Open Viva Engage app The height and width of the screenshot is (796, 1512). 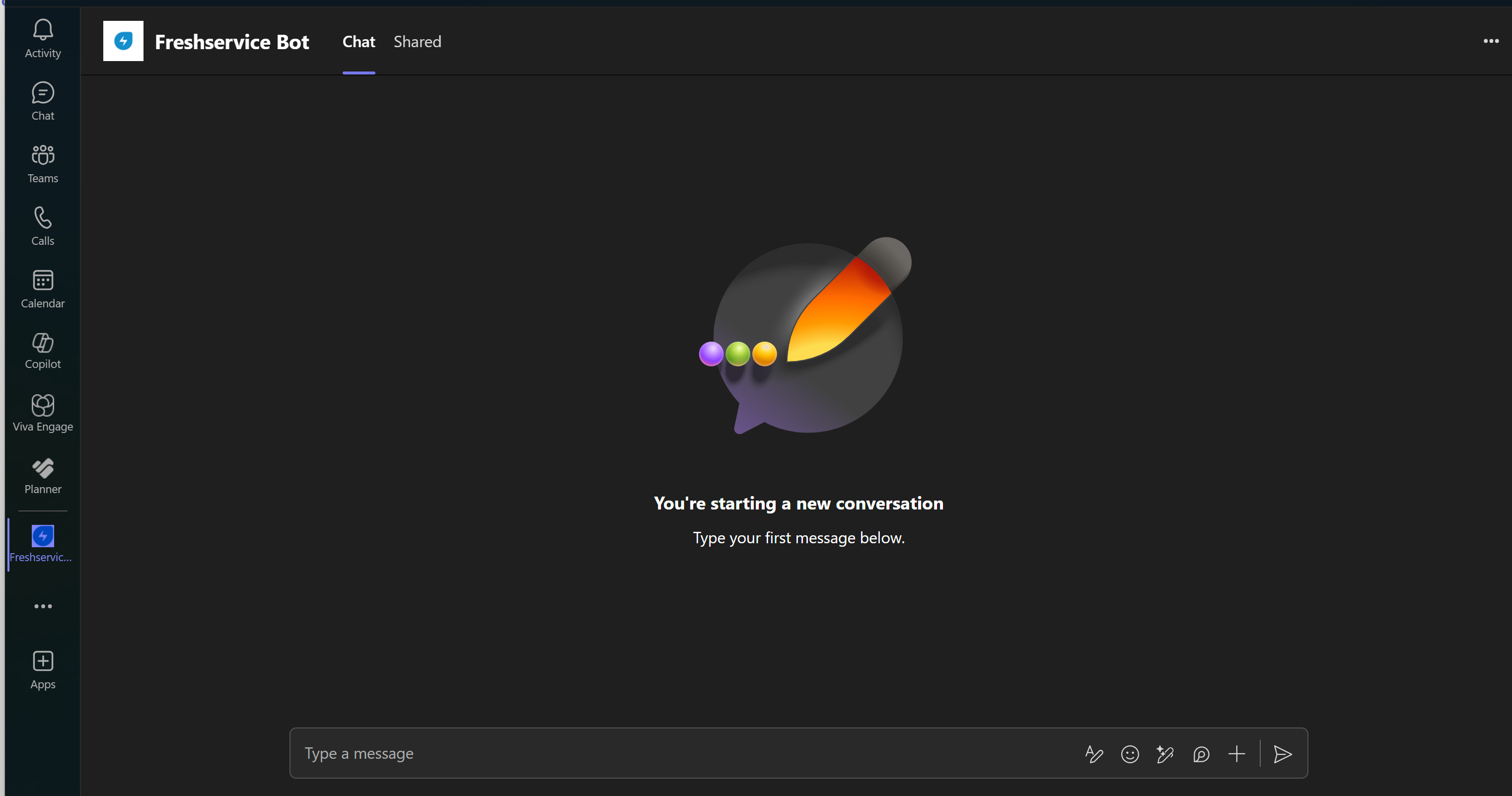[x=43, y=413]
